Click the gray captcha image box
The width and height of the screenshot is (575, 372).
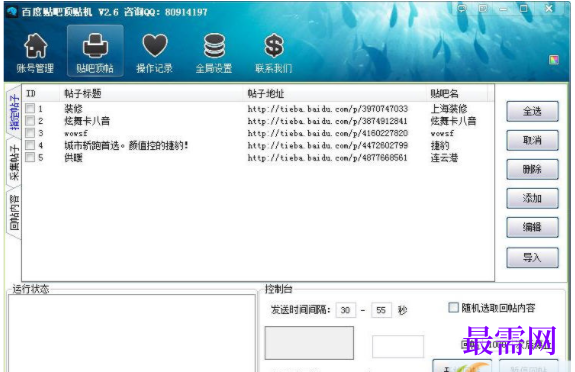pyautogui.click(x=309, y=343)
